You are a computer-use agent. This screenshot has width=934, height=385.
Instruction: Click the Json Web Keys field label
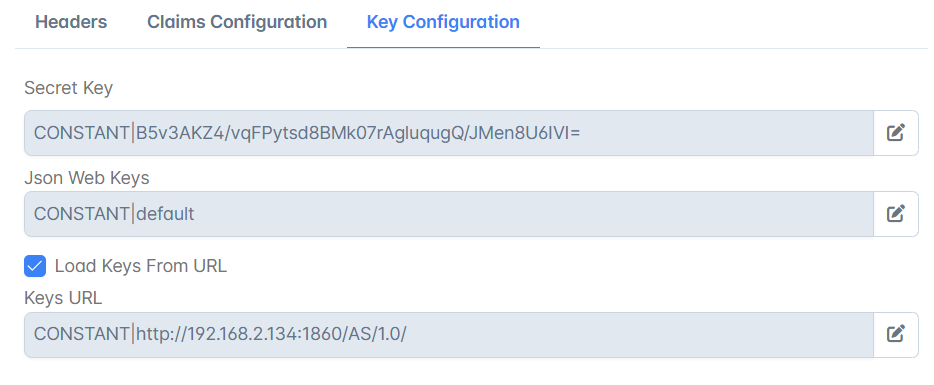coord(87,178)
